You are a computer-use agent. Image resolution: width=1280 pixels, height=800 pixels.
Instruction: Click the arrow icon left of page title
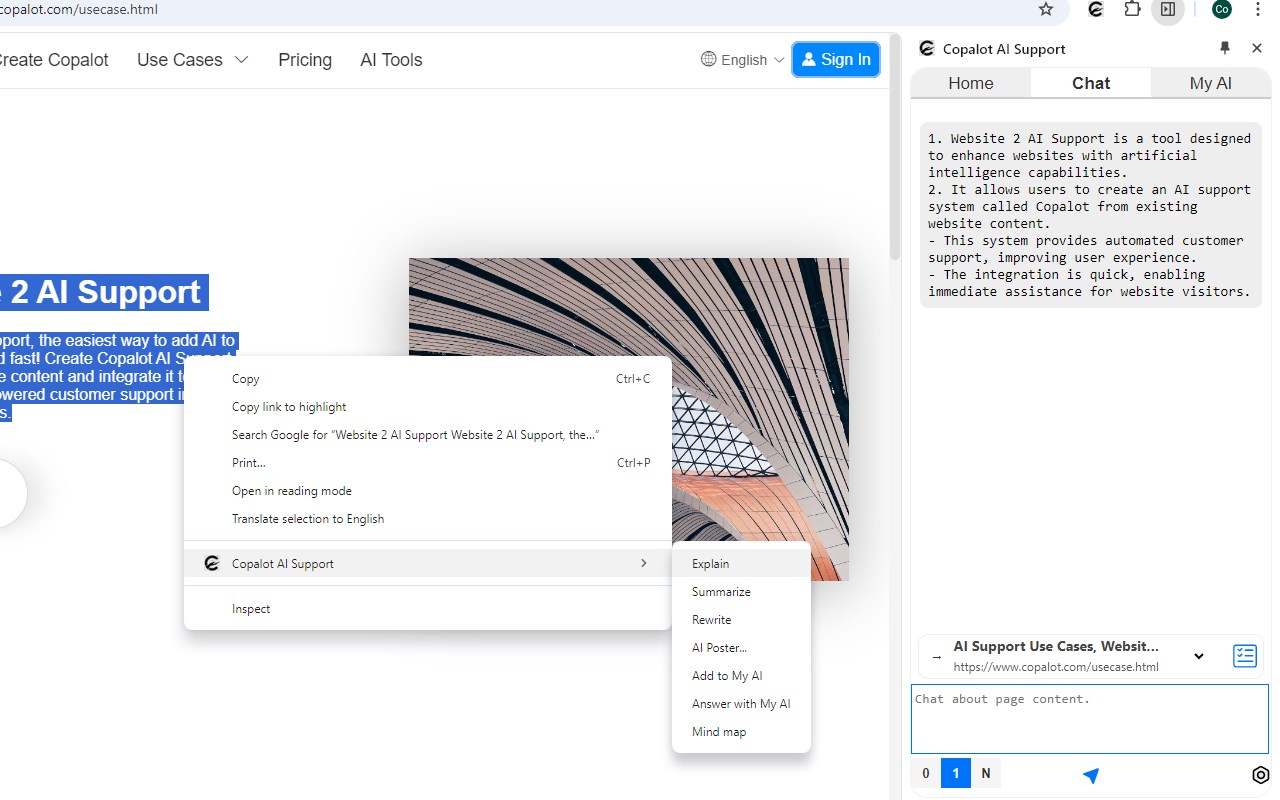[936, 657]
